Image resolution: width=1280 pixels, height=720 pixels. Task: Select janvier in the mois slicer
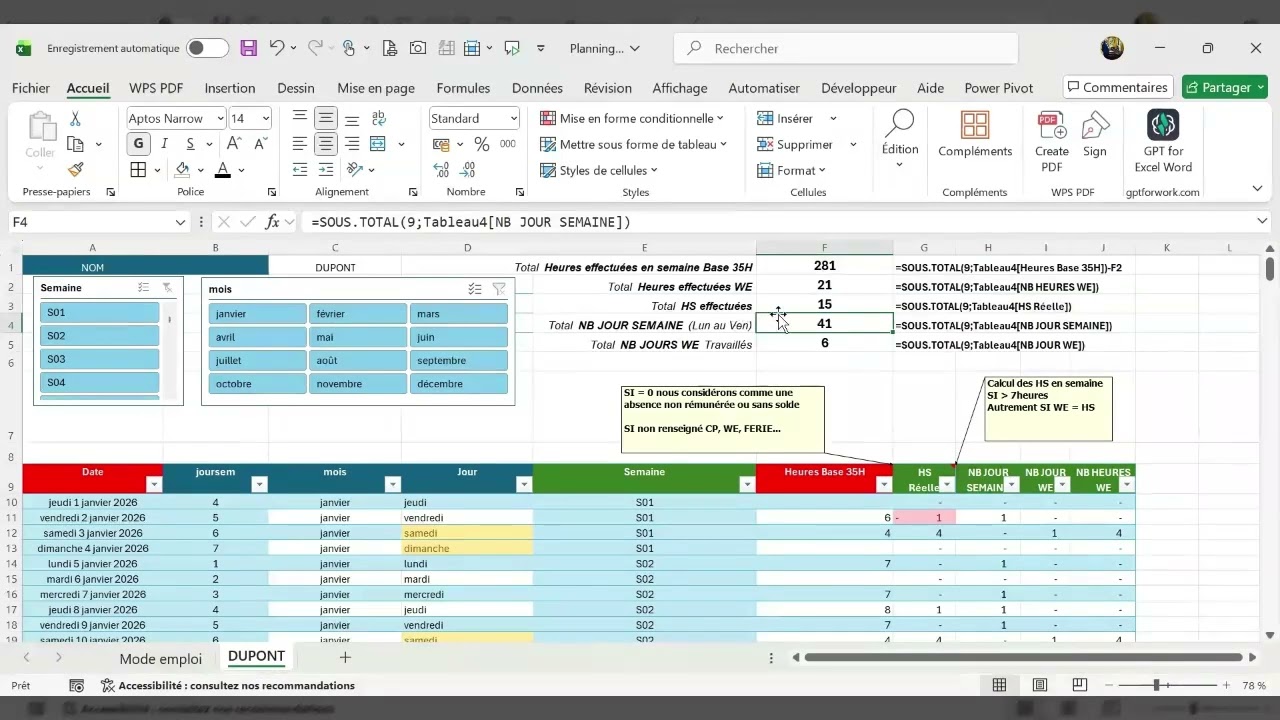tap(258, 314)
